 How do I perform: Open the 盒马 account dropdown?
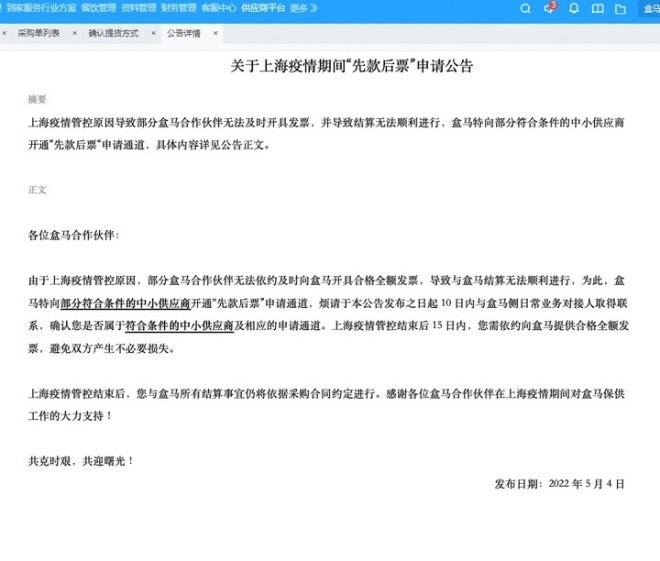click(649, 9)
